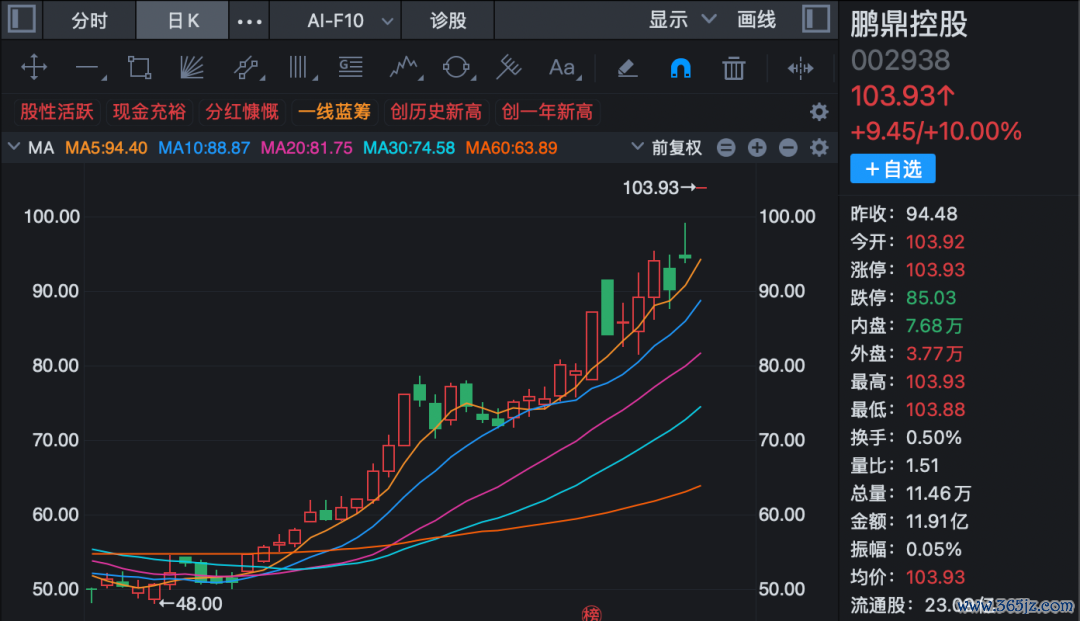Open tag row settings gear
Image resolution: width=1080 pixels, height=621 pixels.
tap(819, 112)
